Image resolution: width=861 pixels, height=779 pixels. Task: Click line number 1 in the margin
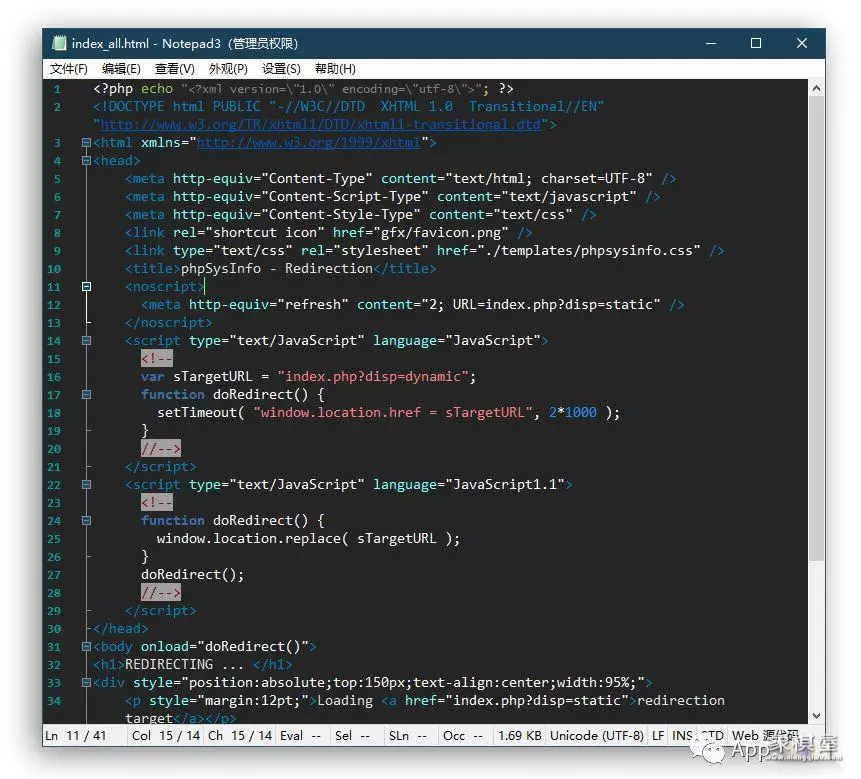pyautogui.click(x=57, y=89)
